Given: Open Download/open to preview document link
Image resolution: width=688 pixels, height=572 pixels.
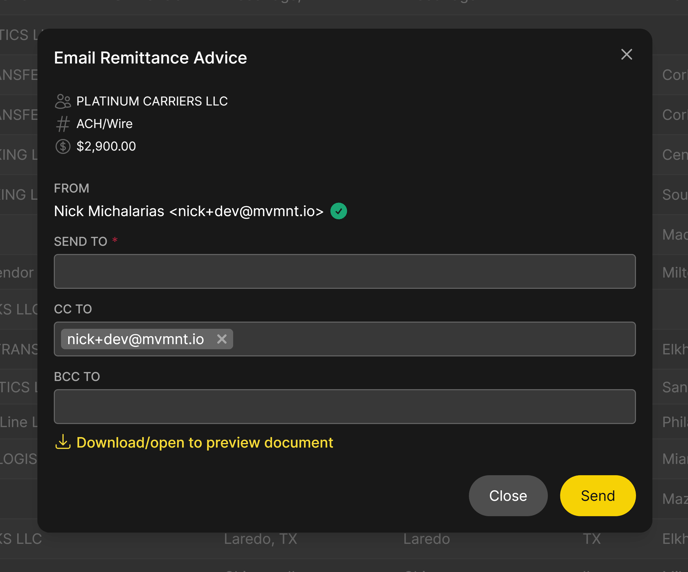Looking at the screenshot, I should [x=204, y=443].
